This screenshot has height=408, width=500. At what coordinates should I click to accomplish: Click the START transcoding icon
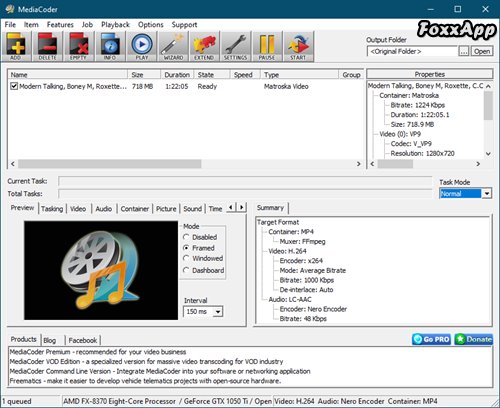click(298, 46)
